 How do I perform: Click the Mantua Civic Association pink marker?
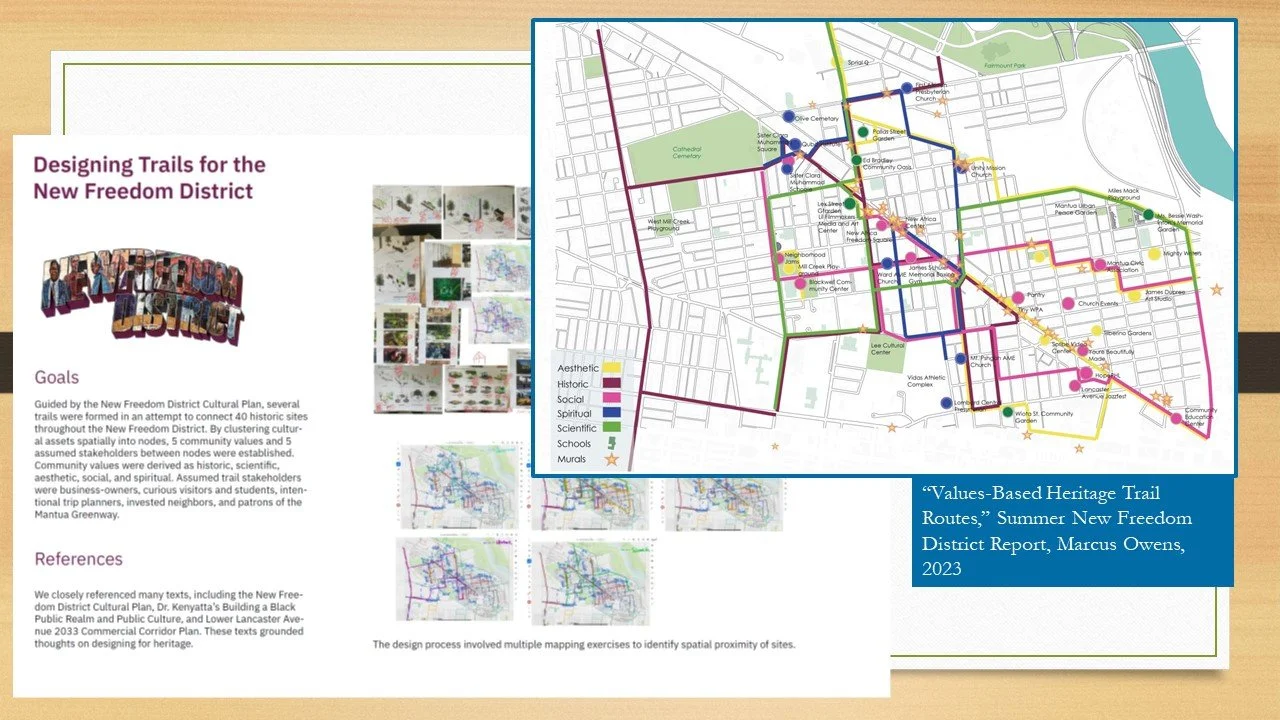click(1100, 265)
